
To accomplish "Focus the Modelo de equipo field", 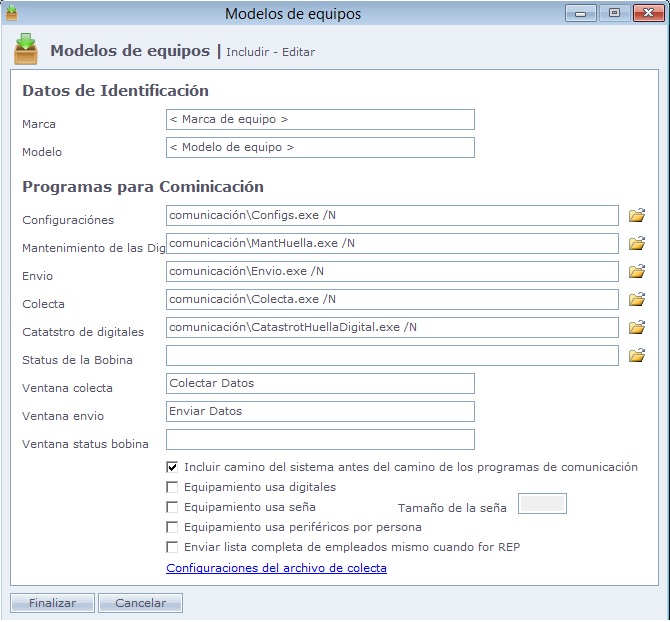I will pos(320,148).
